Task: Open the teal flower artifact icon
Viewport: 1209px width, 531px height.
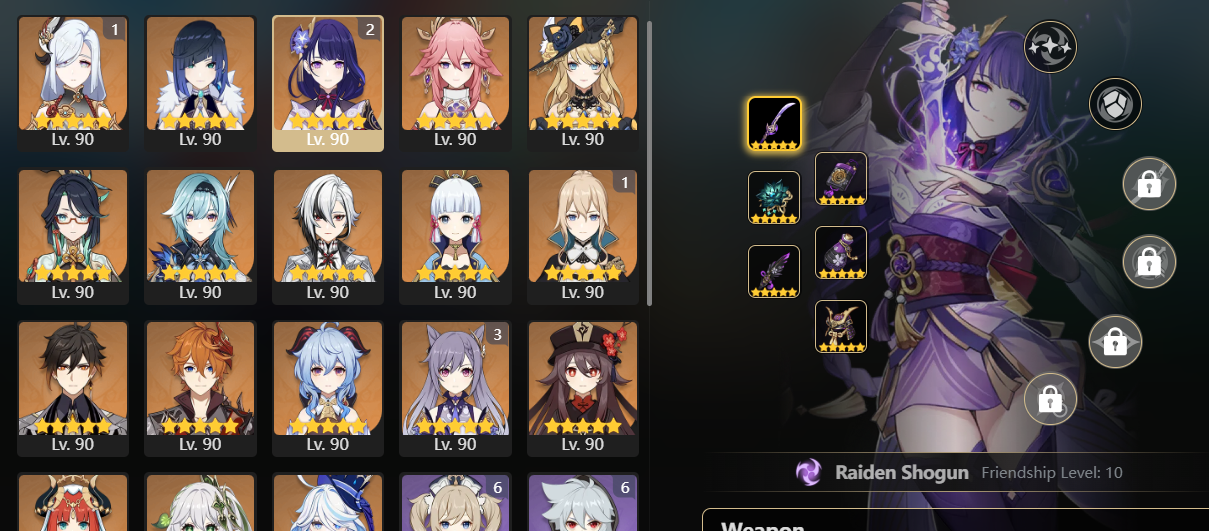Action: click(x=774, y=198)
